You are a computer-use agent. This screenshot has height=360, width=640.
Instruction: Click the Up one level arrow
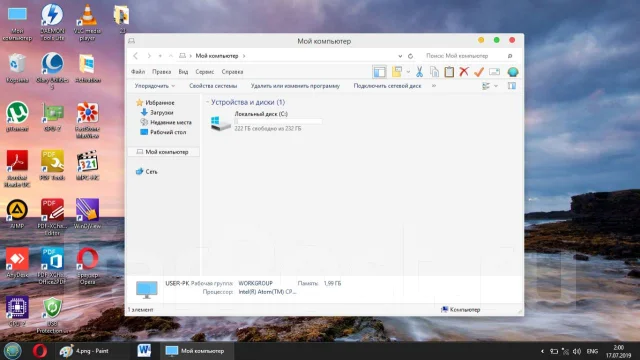coord(171,56)
